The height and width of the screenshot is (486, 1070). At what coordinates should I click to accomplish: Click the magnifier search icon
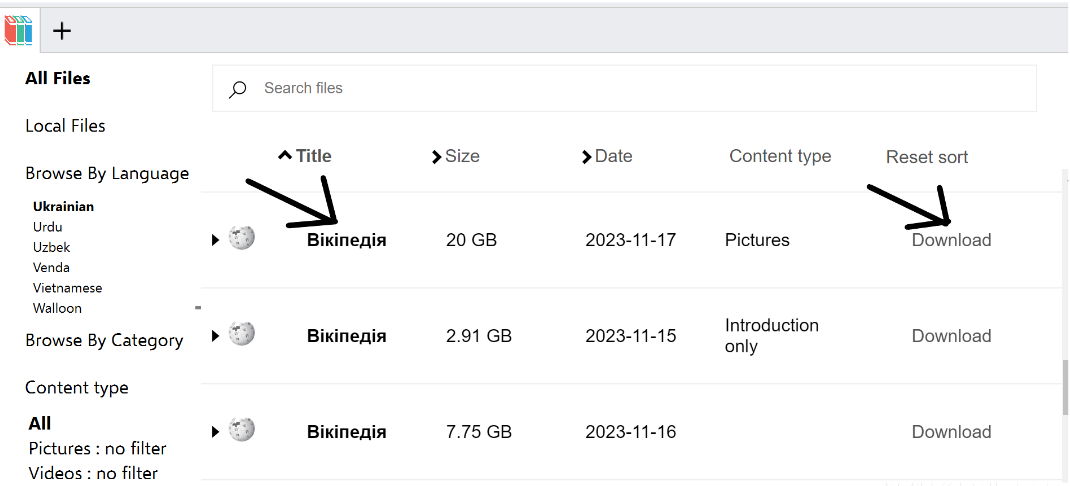pyautogui.click(x=237, y=89)
